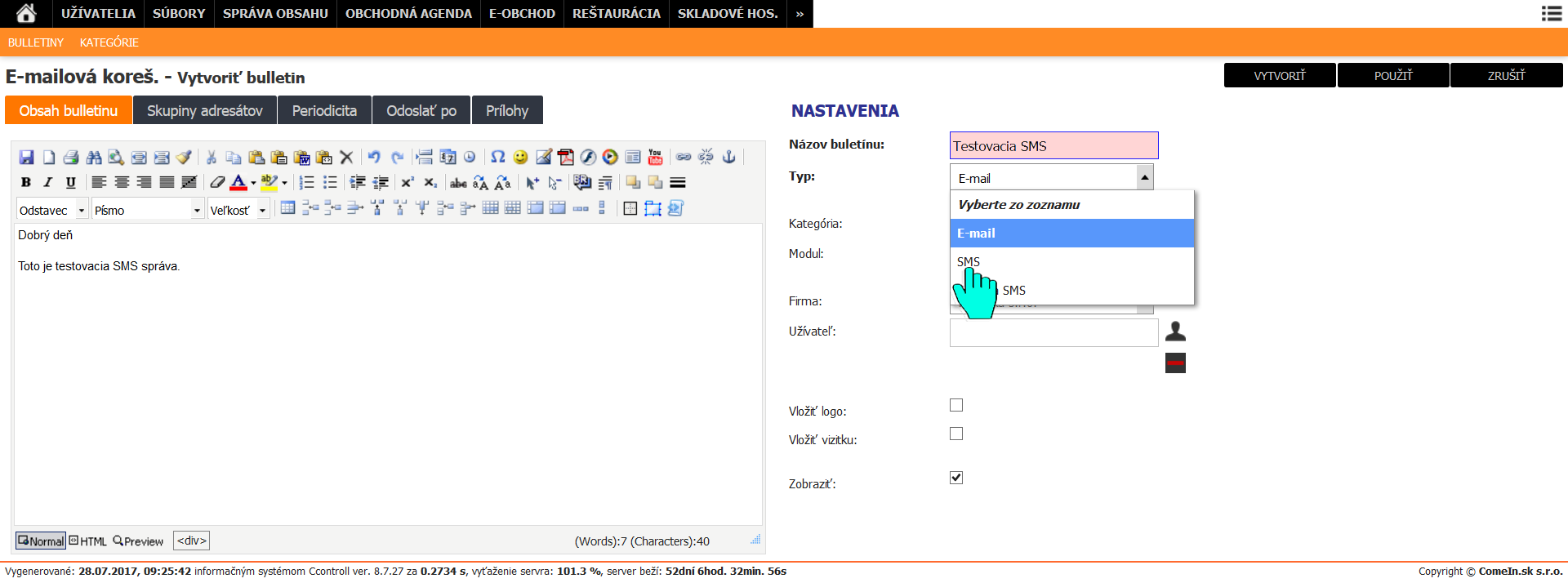Click the Save icon in editor toolbar

tap(26, 157)
